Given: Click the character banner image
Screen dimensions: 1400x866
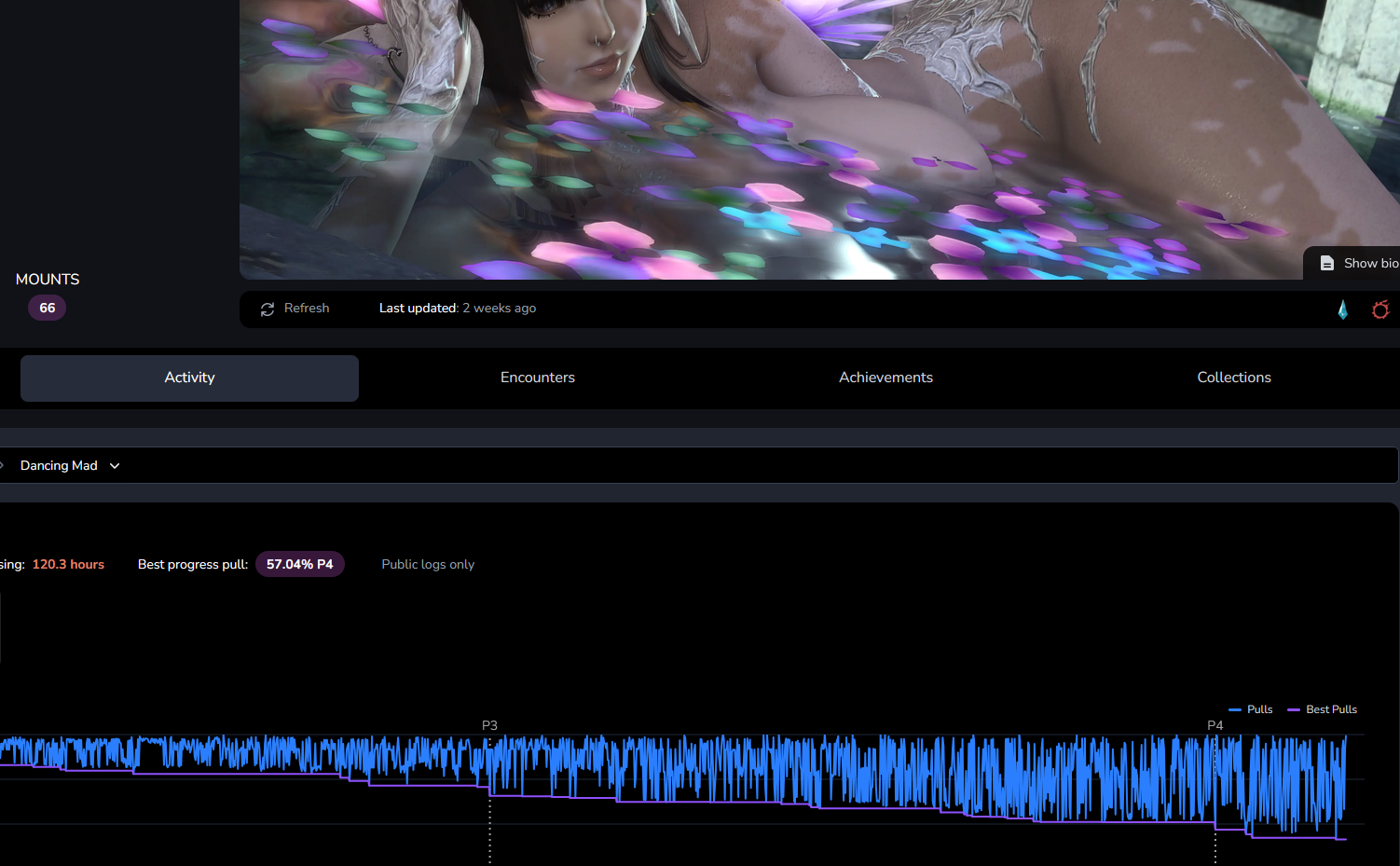Looking at the screenshot, I should click(819, 140).
